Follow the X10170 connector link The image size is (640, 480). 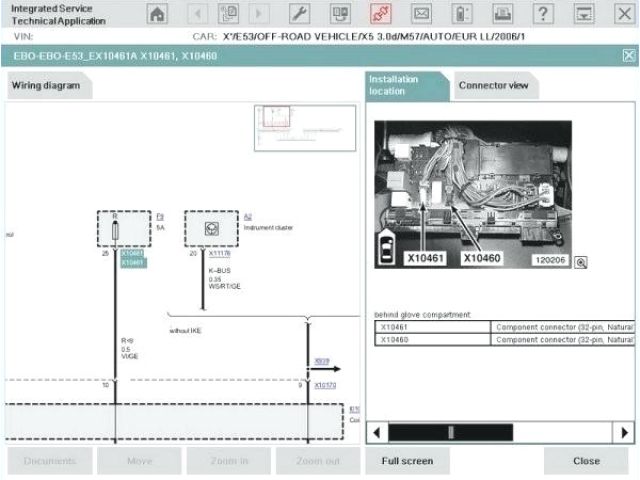point(325,385)
